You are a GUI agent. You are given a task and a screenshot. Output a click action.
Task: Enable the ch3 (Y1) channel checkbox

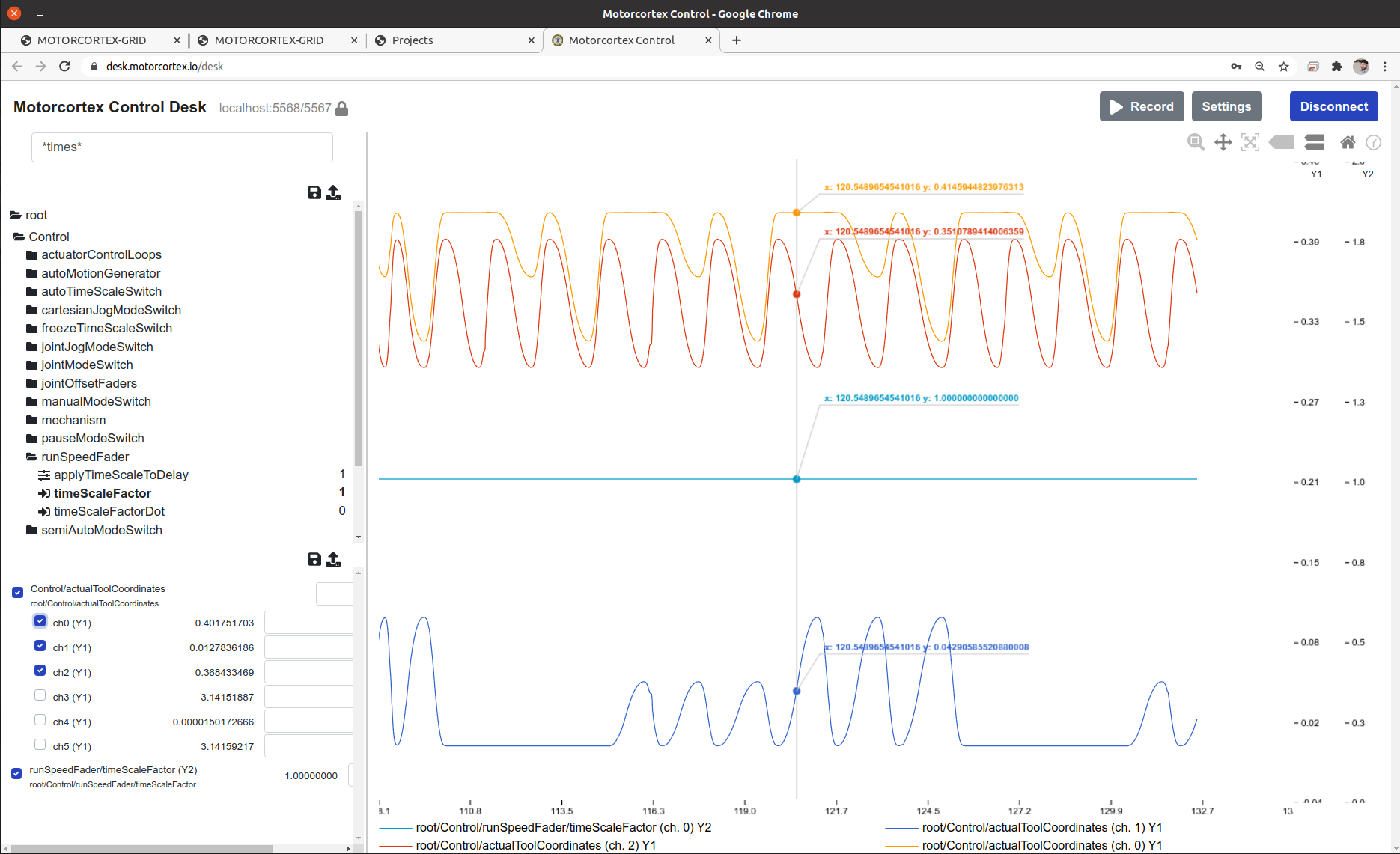click(40, 695)
